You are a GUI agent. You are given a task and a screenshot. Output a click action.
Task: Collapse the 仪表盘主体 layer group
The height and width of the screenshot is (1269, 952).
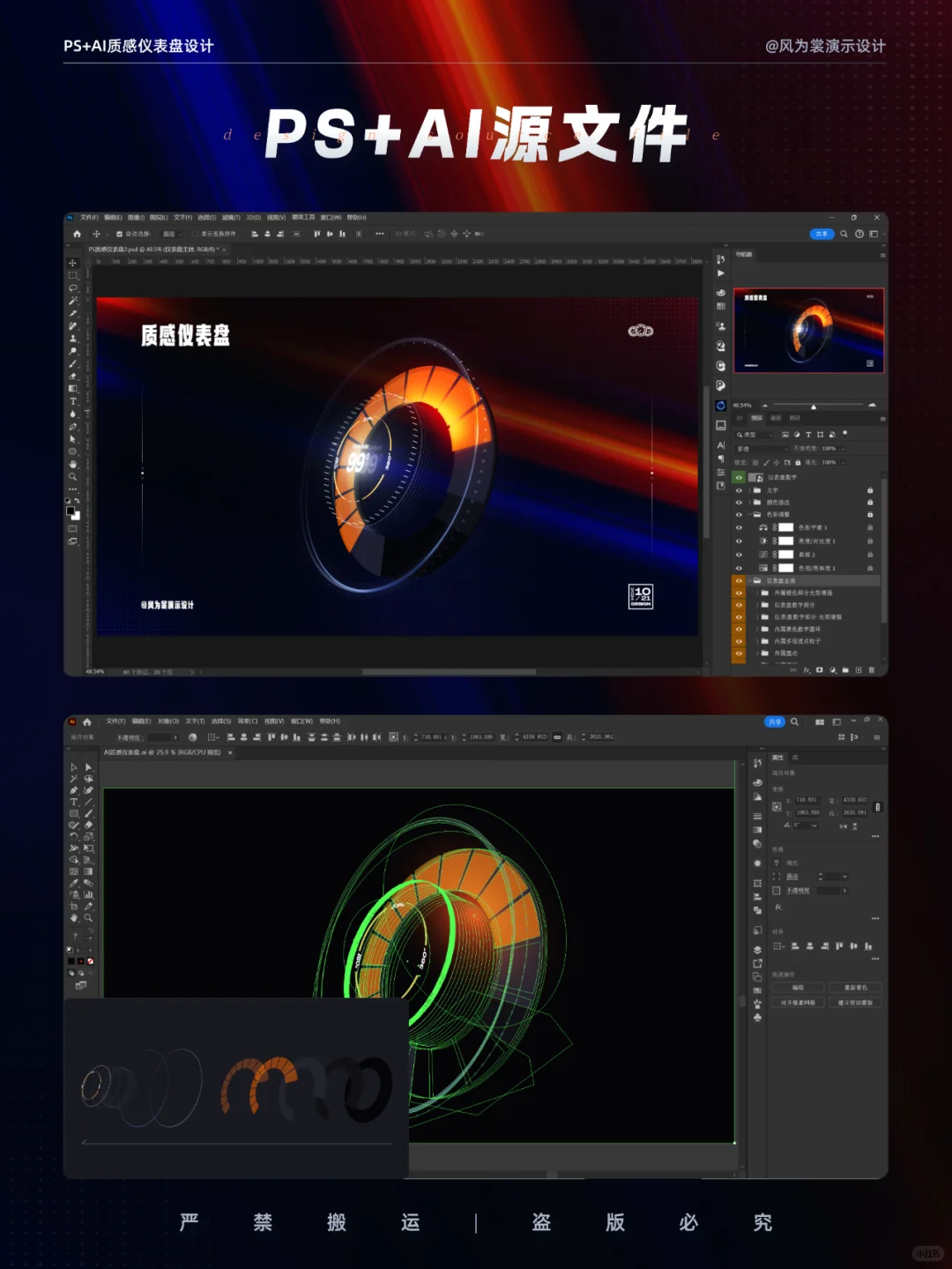749,580
